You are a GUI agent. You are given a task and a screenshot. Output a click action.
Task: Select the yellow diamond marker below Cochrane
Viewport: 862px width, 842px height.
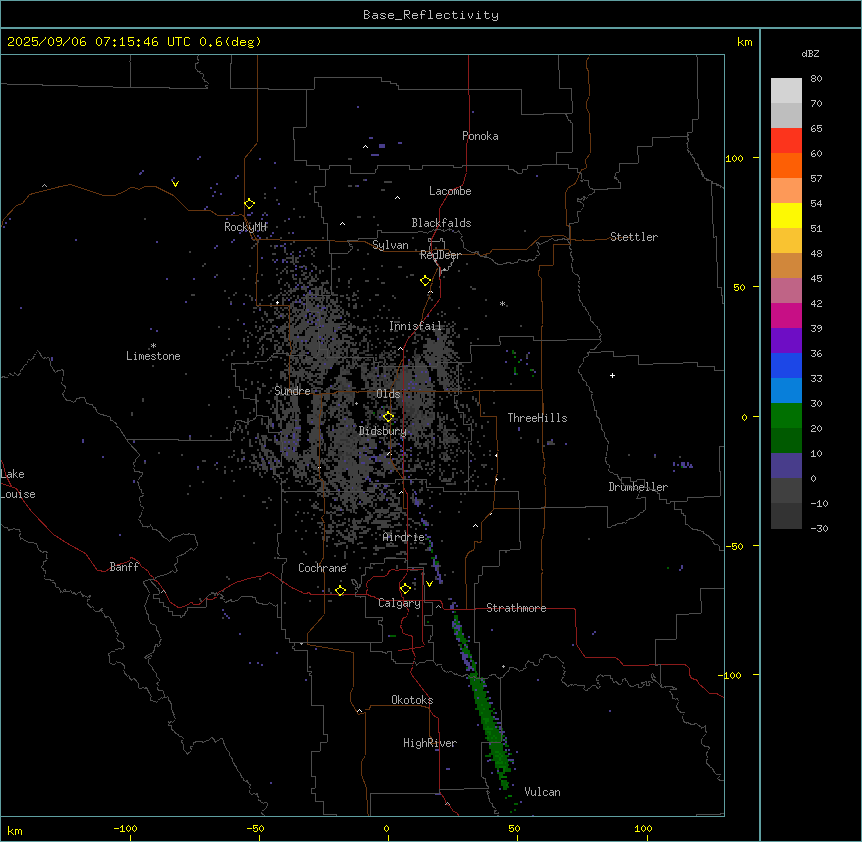(x=340, y=591)
